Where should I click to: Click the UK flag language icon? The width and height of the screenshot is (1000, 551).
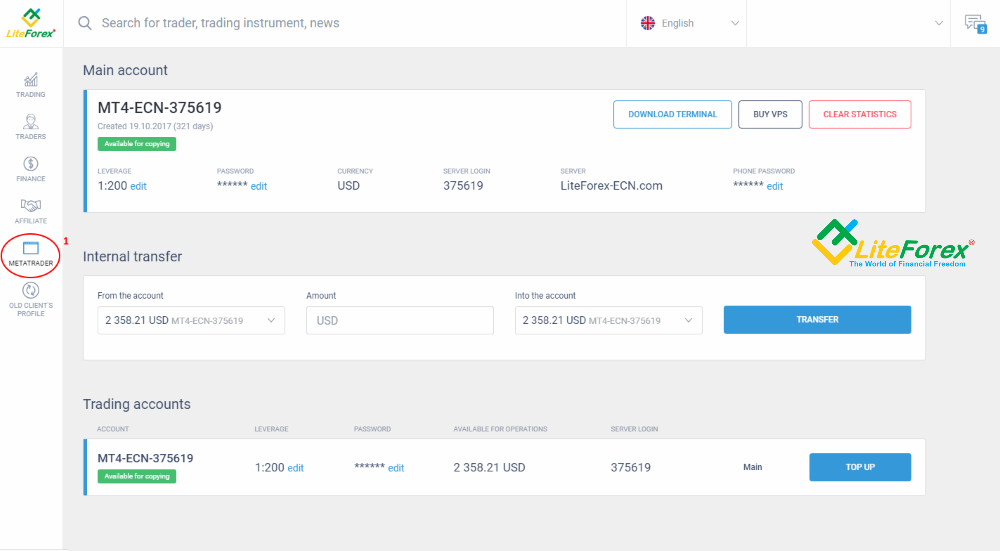tap(647, 23)
